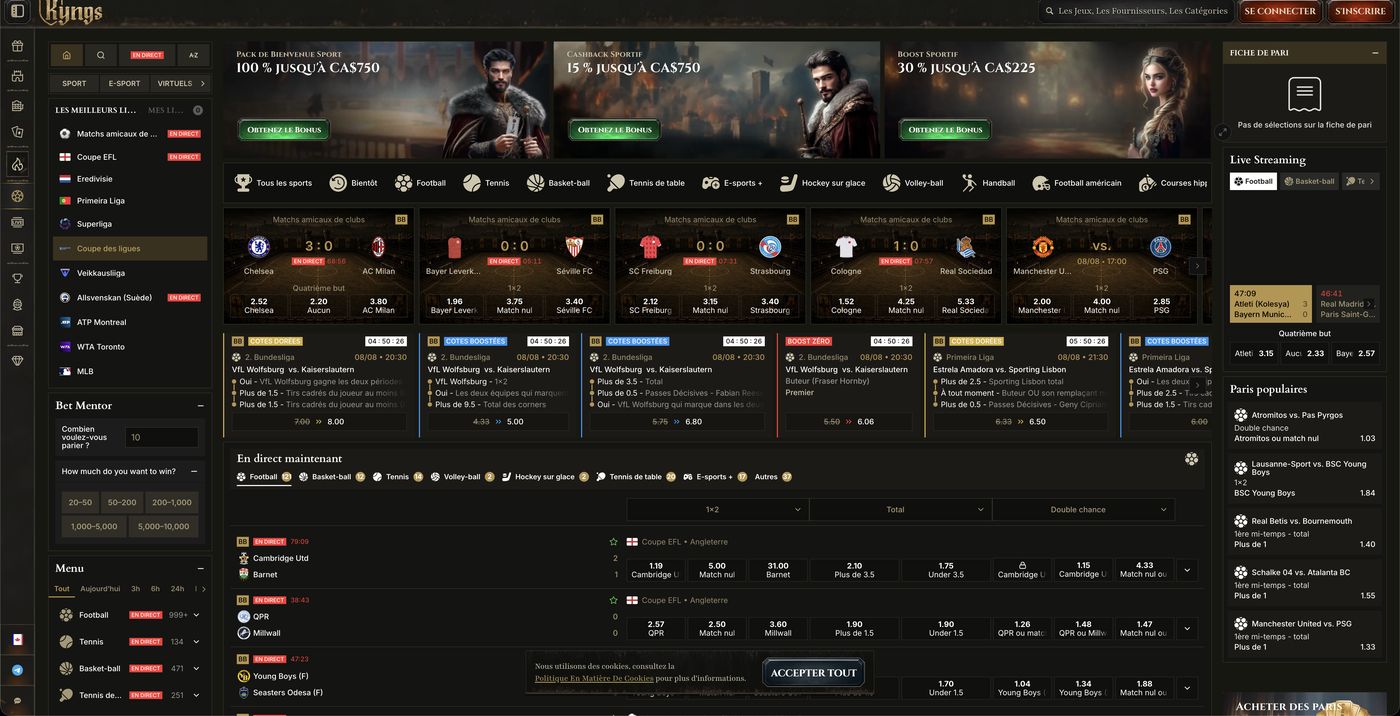Click the bet slip receipt icon
This screenshot has width=1400, height=716.
pyautogui.click(x=1304, y=94)
